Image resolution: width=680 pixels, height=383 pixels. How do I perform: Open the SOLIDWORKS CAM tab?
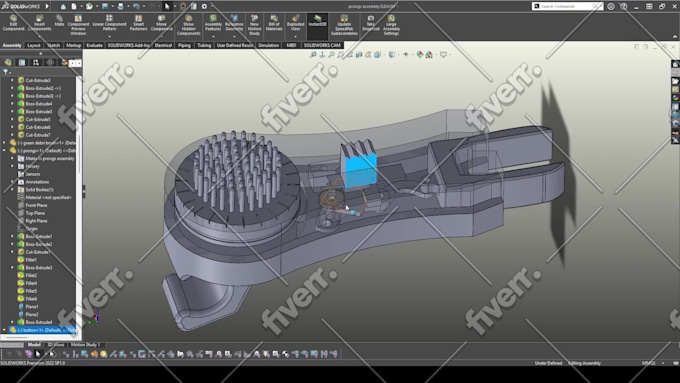322,45
